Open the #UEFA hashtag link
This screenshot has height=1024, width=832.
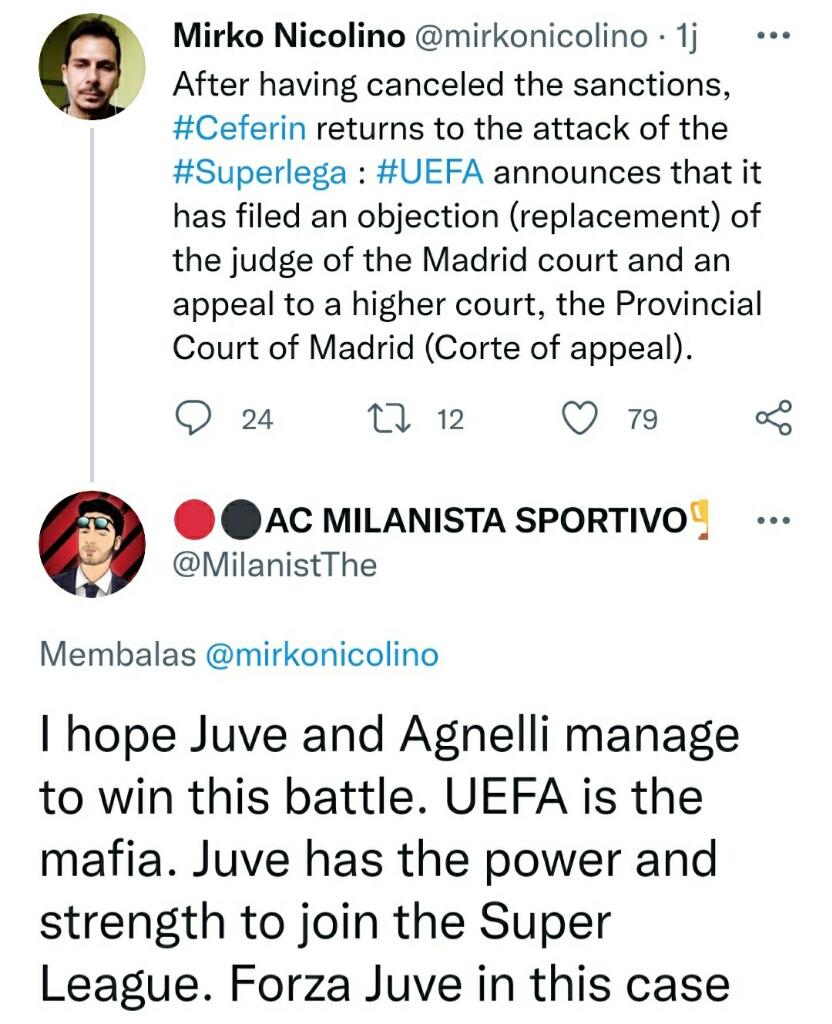tap(430, 172)
